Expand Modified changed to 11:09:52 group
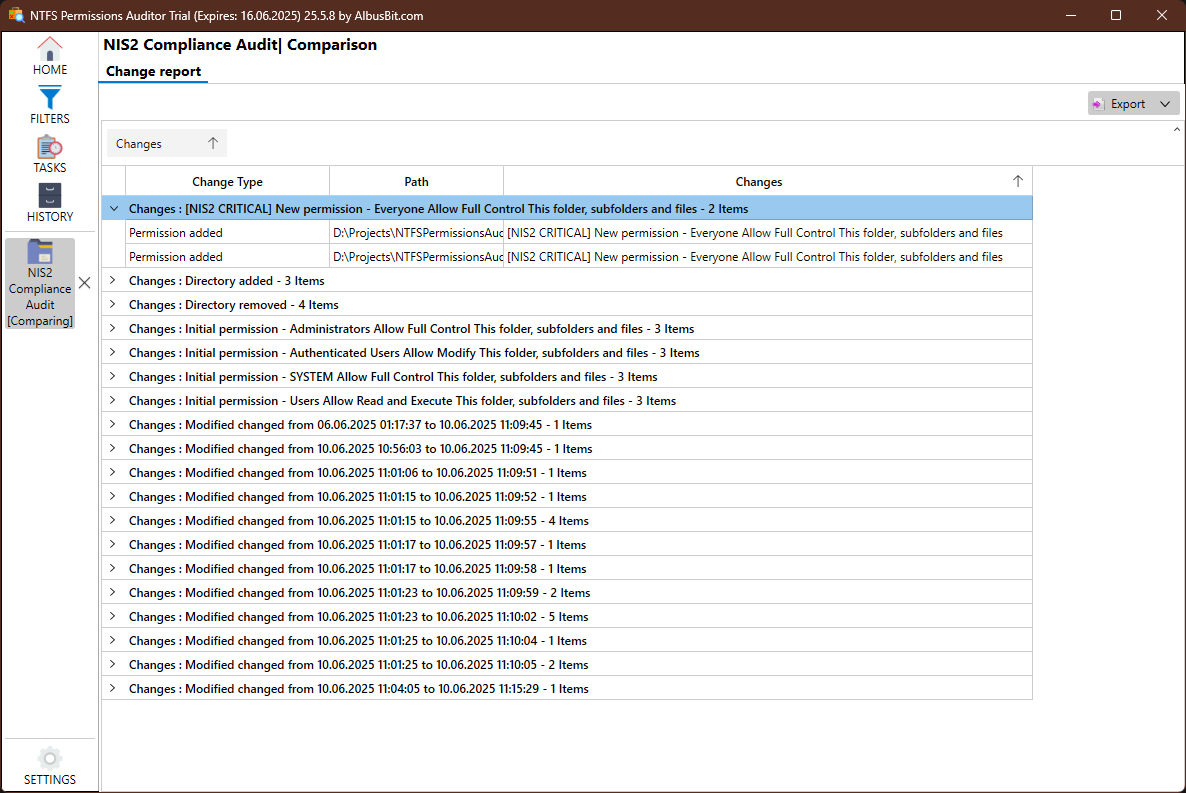Image resolution: width=1186 pixels, height=793 pixels. pos(113,496)
